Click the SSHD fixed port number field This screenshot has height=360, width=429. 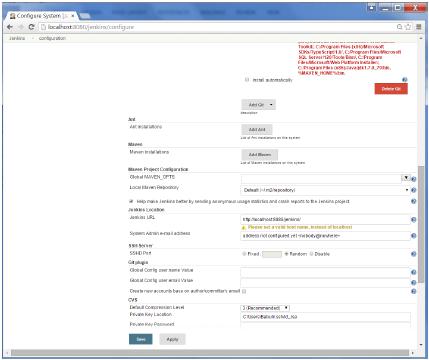pyautogui.click(x=272, y=254)
